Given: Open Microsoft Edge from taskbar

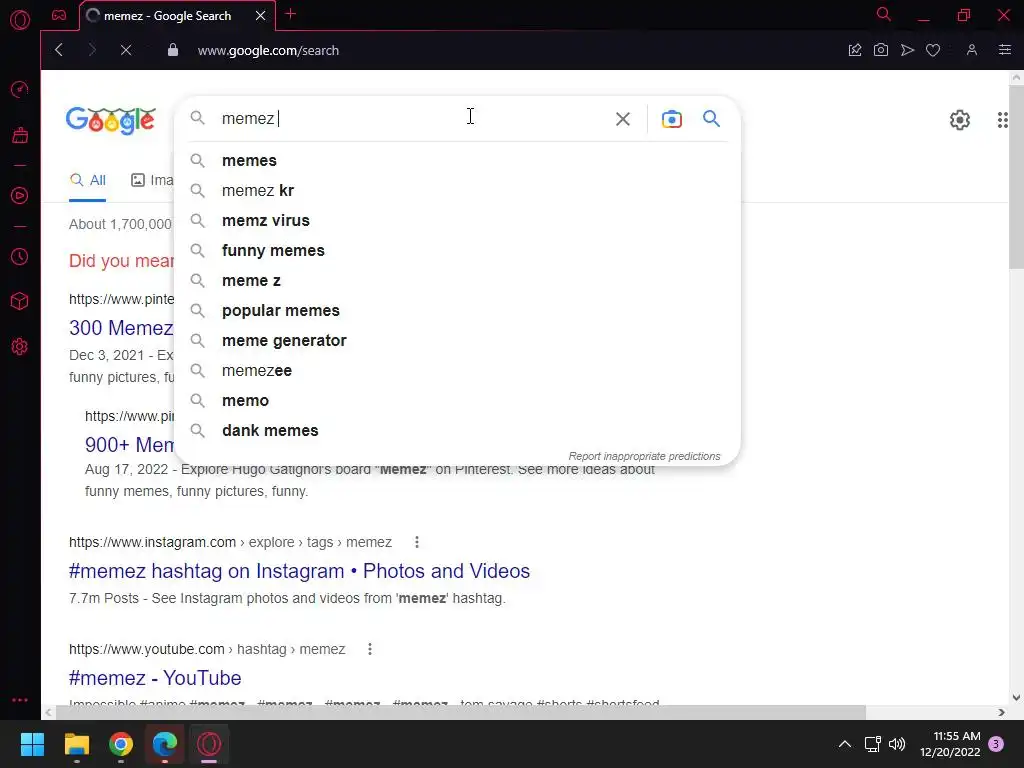Looking at the screenshot, I should pos(165,744).
